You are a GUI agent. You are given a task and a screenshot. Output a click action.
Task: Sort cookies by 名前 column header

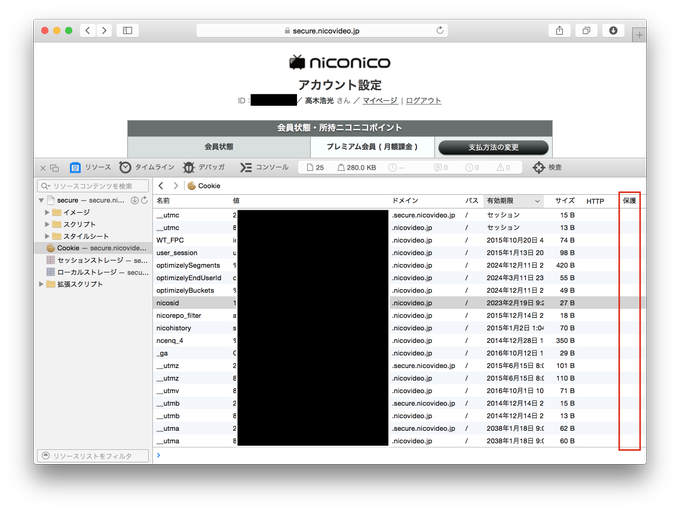click(192, 201)
